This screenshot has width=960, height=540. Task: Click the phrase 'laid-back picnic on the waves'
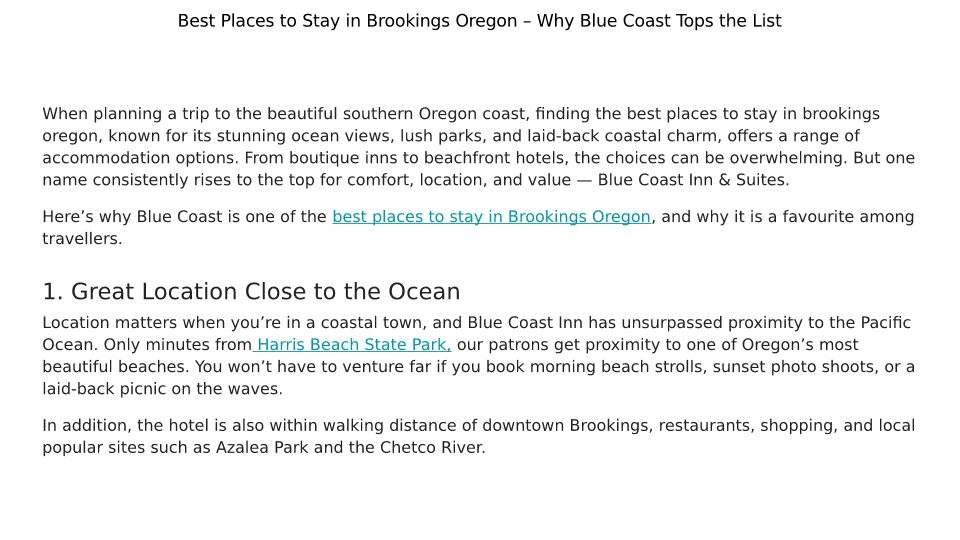coord(162,389)
